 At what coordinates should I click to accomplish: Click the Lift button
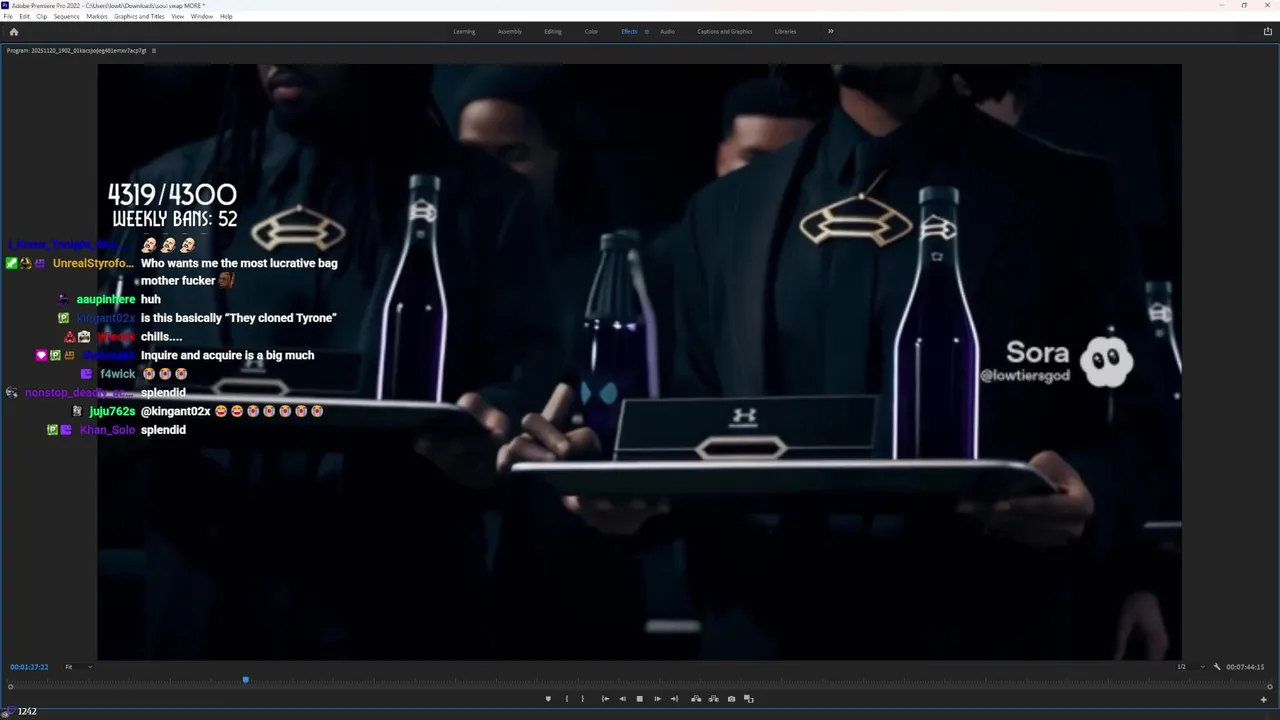tap(696, 699)
